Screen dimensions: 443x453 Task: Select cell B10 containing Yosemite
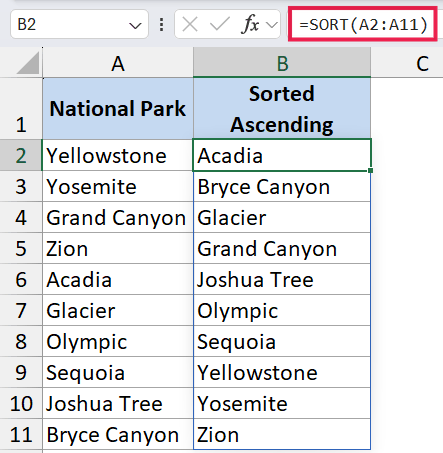click(282, 403)
